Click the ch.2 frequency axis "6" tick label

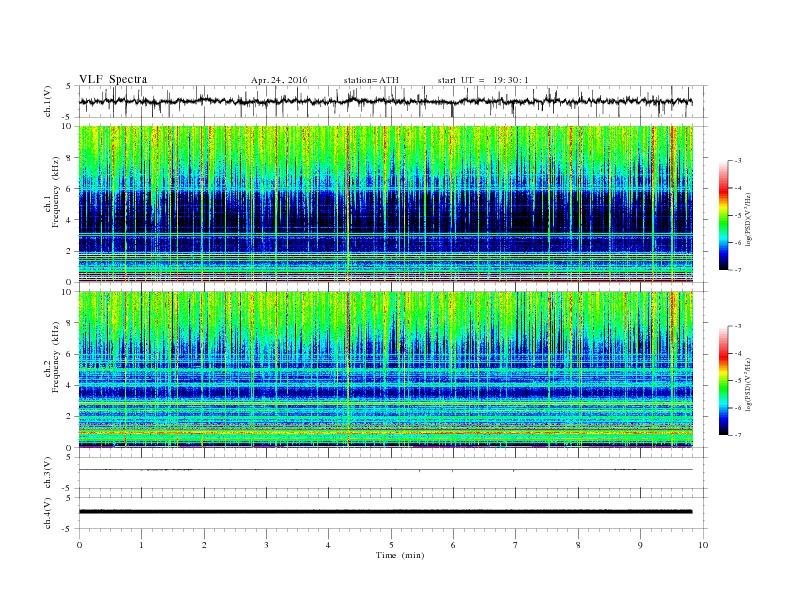tap(70, 354)
